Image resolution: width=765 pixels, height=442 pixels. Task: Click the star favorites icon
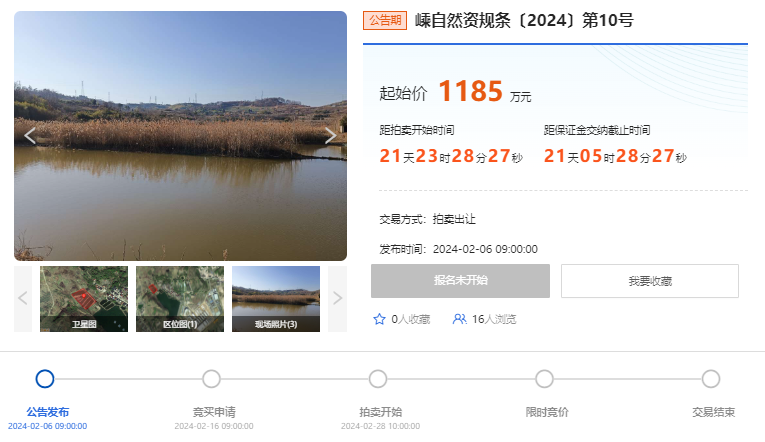(379, 319)
